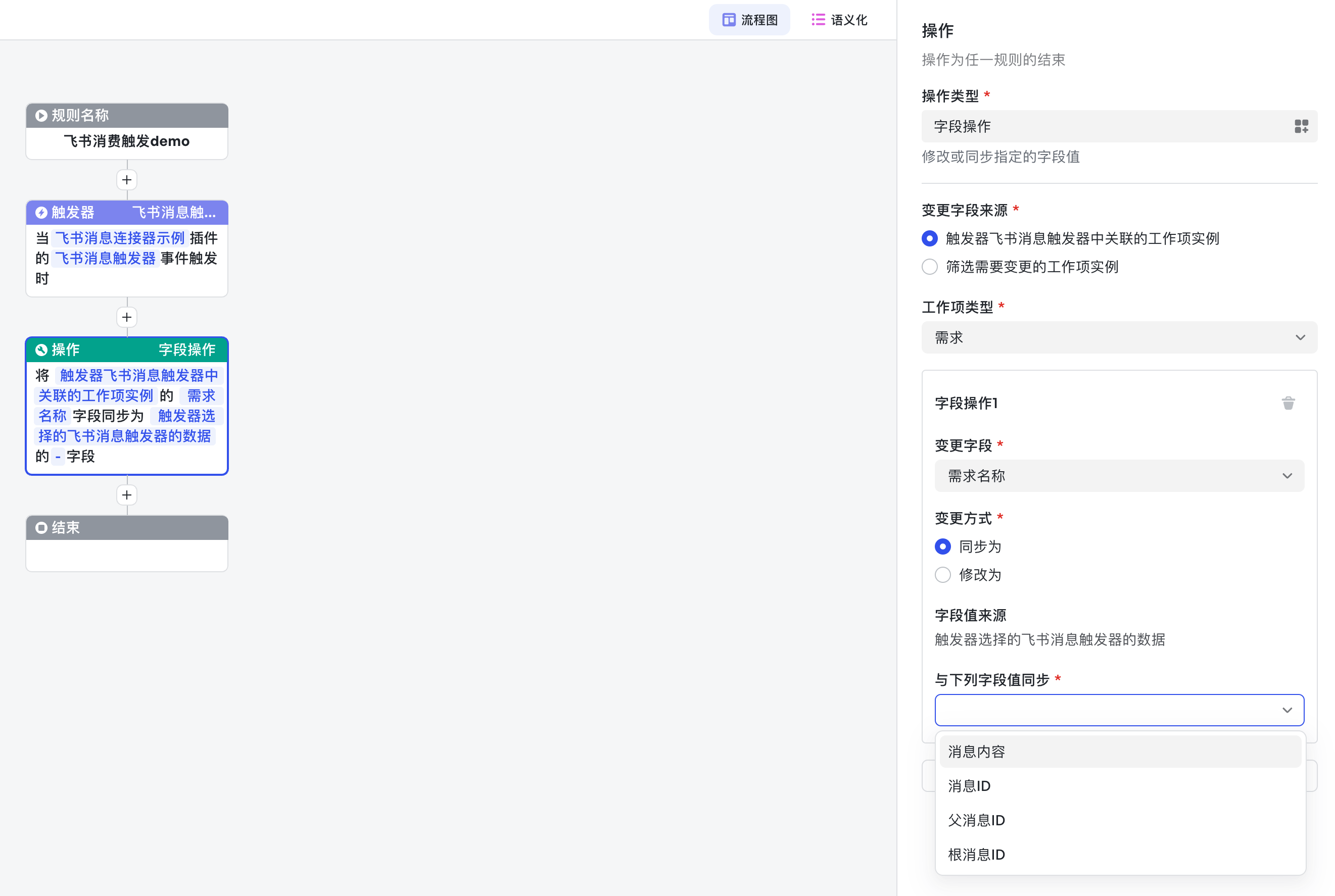
Task: Add node below 触发器 with plus button
Action: (x=127, y=317)
